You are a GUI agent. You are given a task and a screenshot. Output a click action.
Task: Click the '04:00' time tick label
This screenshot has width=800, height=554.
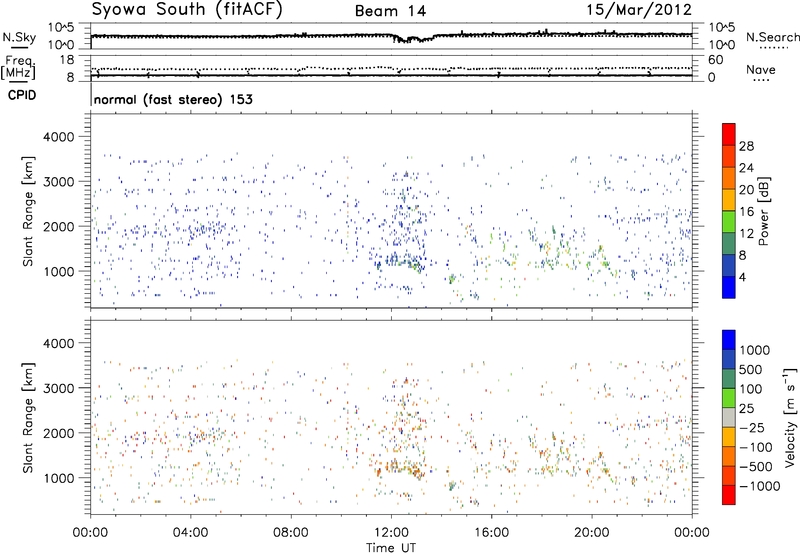point(190,533)
